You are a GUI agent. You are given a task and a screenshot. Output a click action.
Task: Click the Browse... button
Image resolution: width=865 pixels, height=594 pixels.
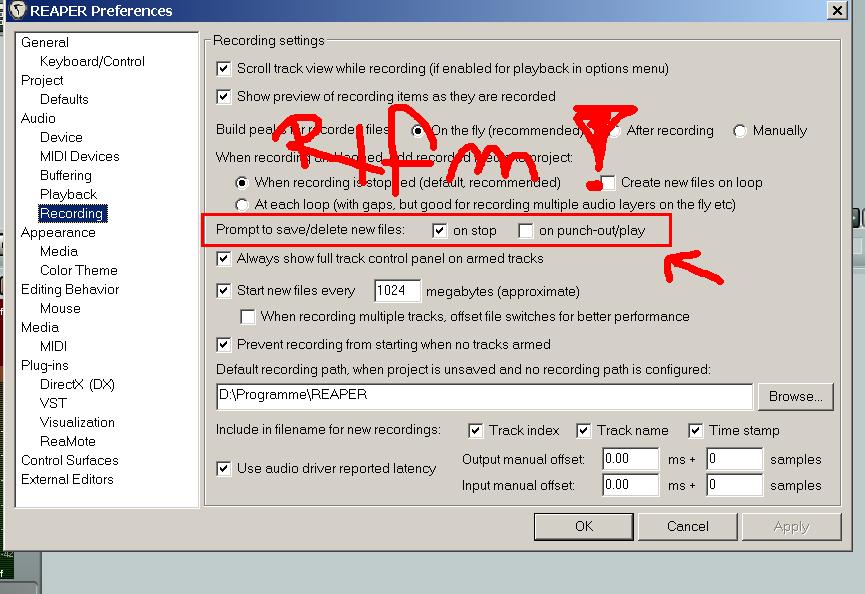[x=795, y=397]
